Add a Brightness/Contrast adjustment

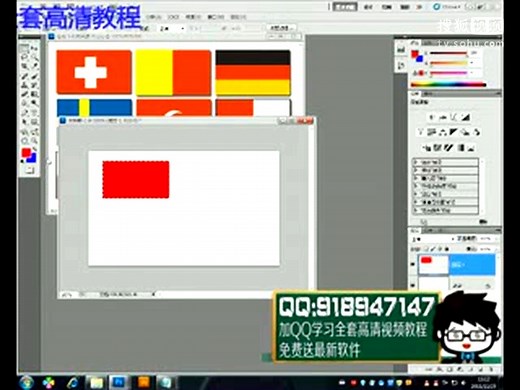432,117
